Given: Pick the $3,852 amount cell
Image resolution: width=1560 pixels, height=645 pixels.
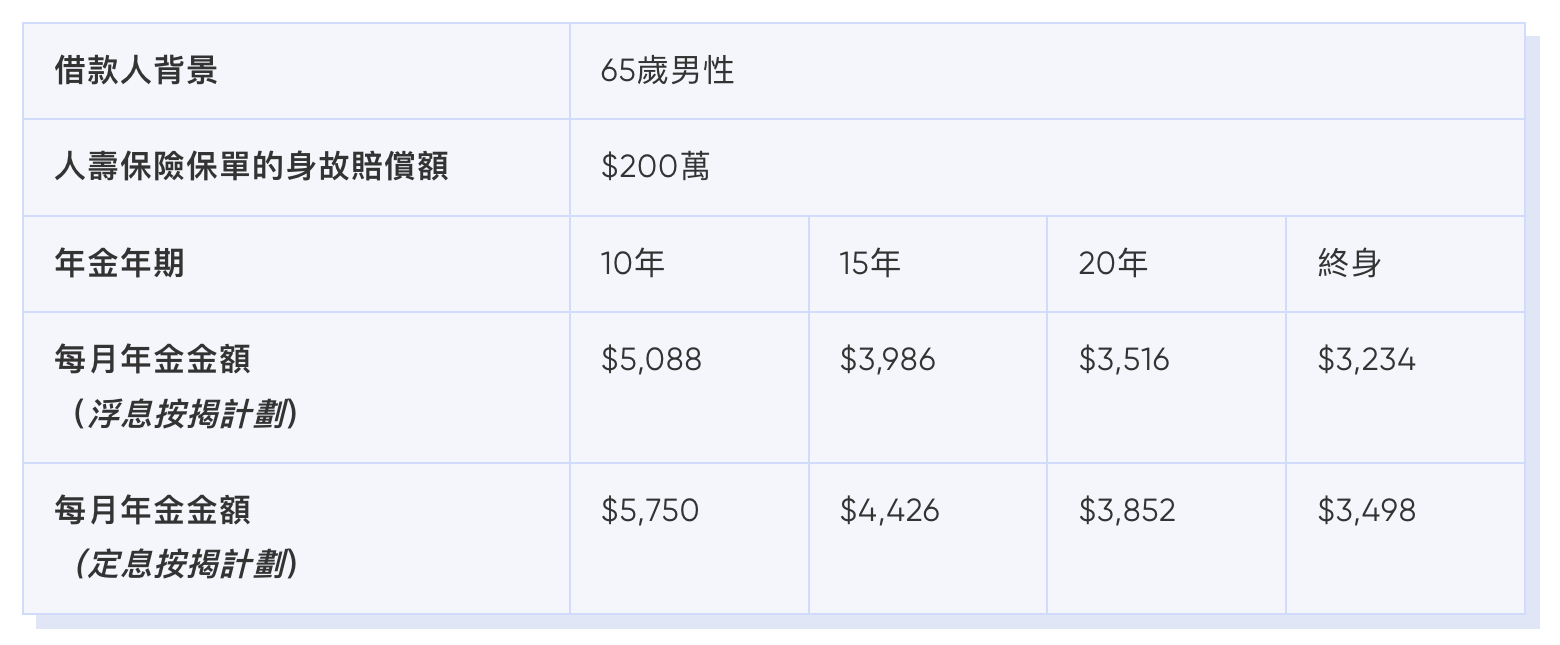Looking at the screenshot, I should (x=1126, y=511).
